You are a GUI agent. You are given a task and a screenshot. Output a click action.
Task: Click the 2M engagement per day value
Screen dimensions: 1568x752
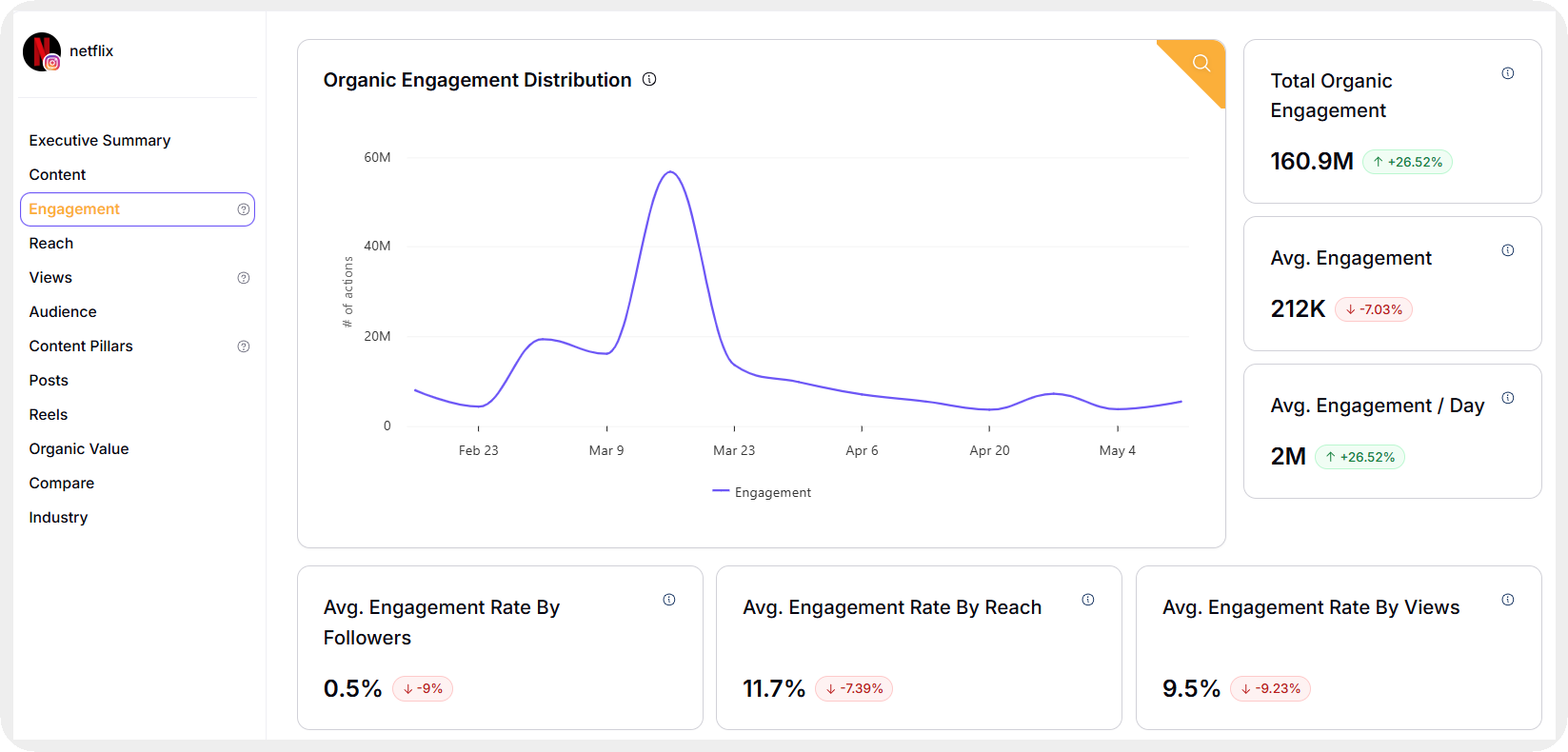click(x=1288, y=457)
